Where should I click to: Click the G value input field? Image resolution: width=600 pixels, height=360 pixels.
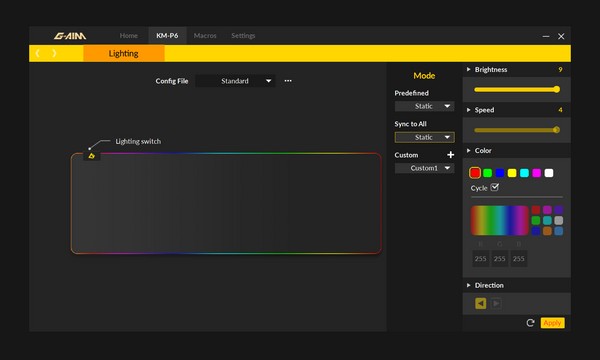click(x=499, y=259)
